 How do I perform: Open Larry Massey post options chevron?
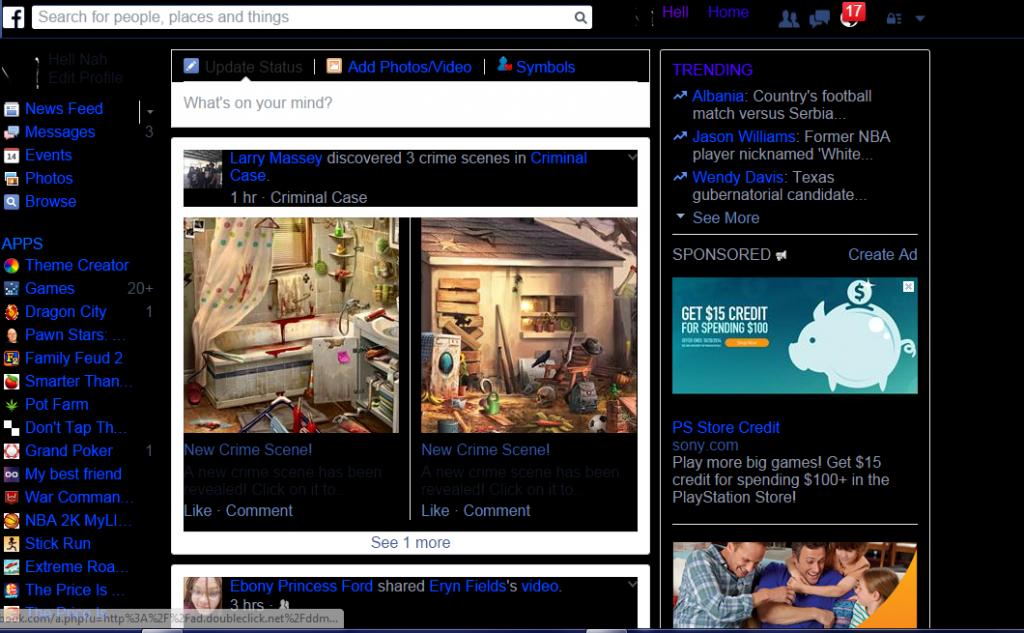pos(632,157)
